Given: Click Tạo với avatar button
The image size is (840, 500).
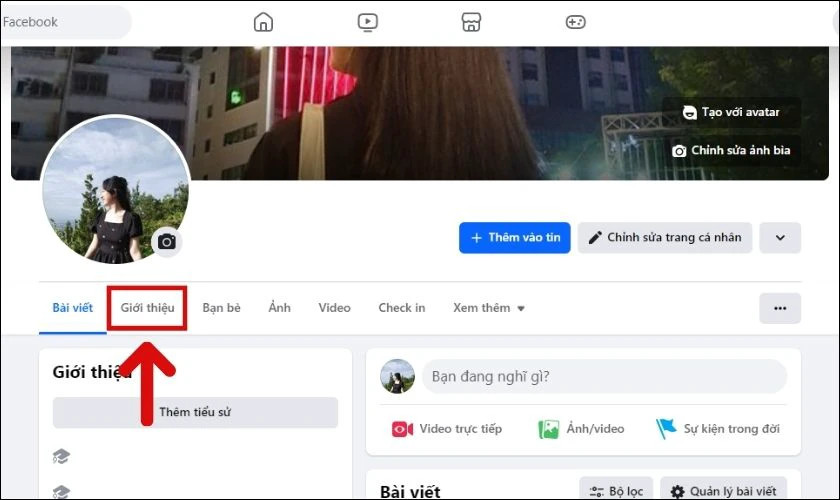Looking at the screenshot, I should click(731, 112).
